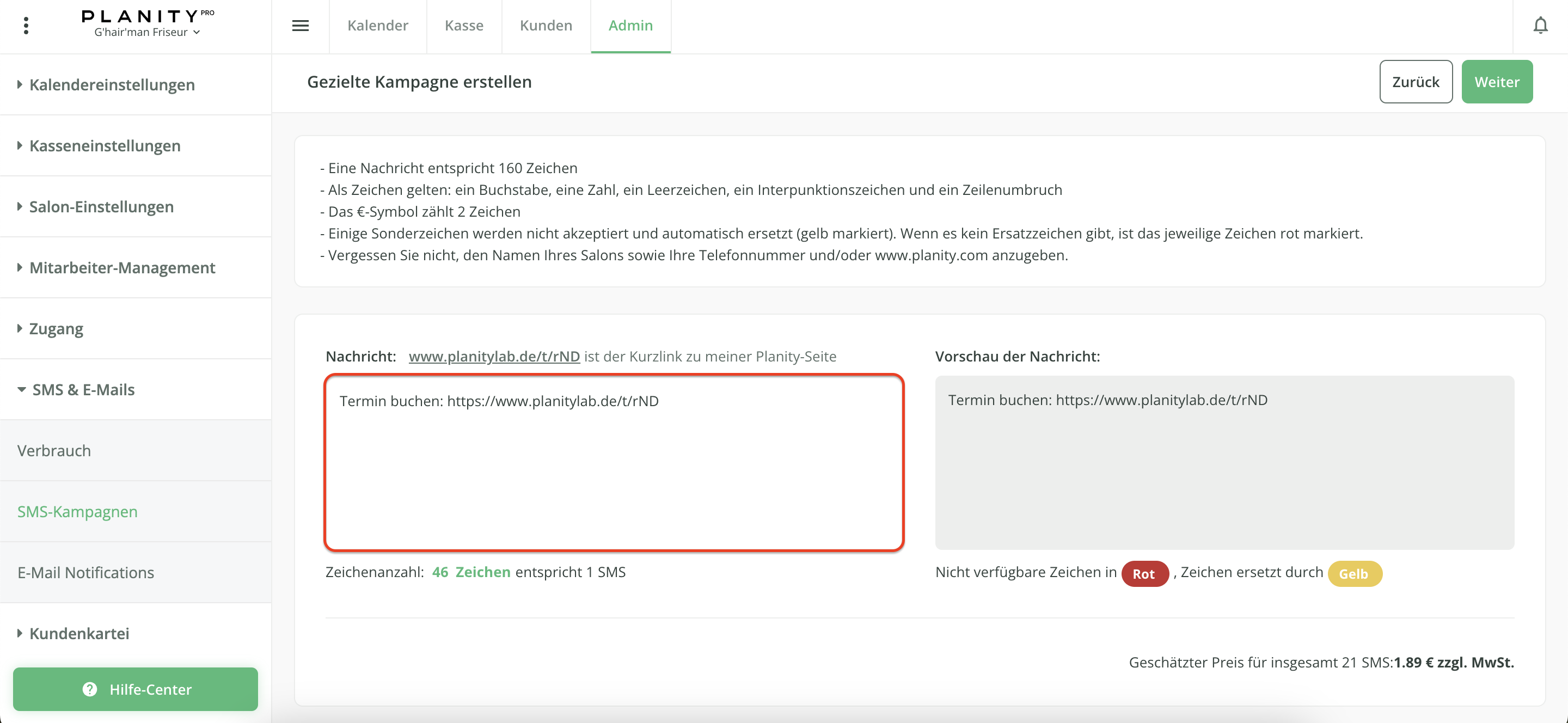Open the Kasse tab
The width and height of the screenshot is (1568, 723).
[x=464, y=26]
